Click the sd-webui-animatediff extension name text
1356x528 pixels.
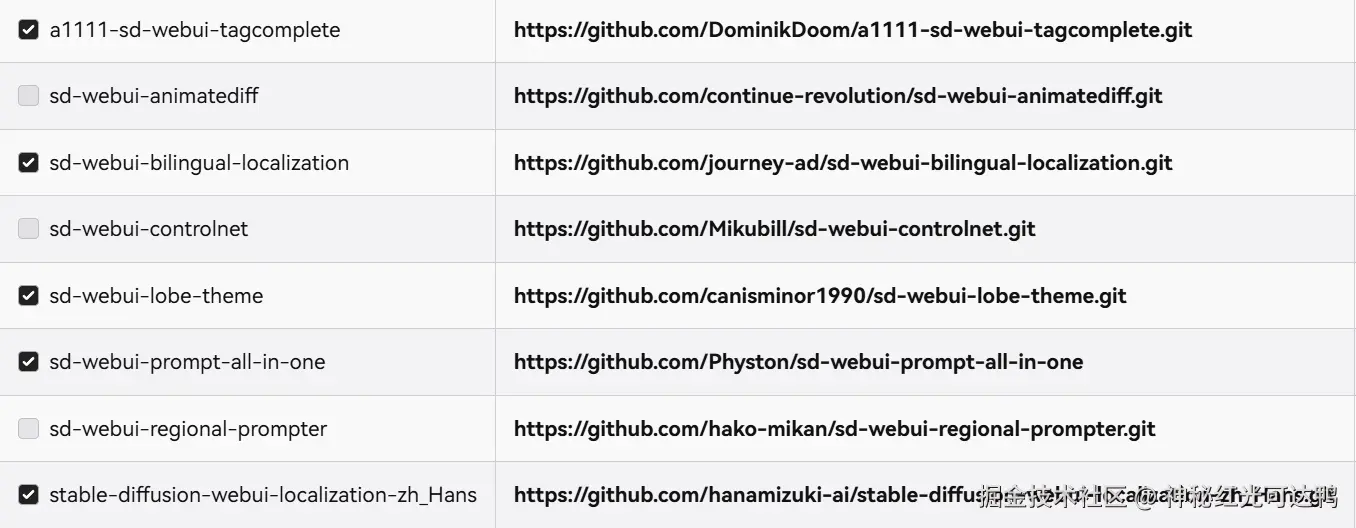154,96
